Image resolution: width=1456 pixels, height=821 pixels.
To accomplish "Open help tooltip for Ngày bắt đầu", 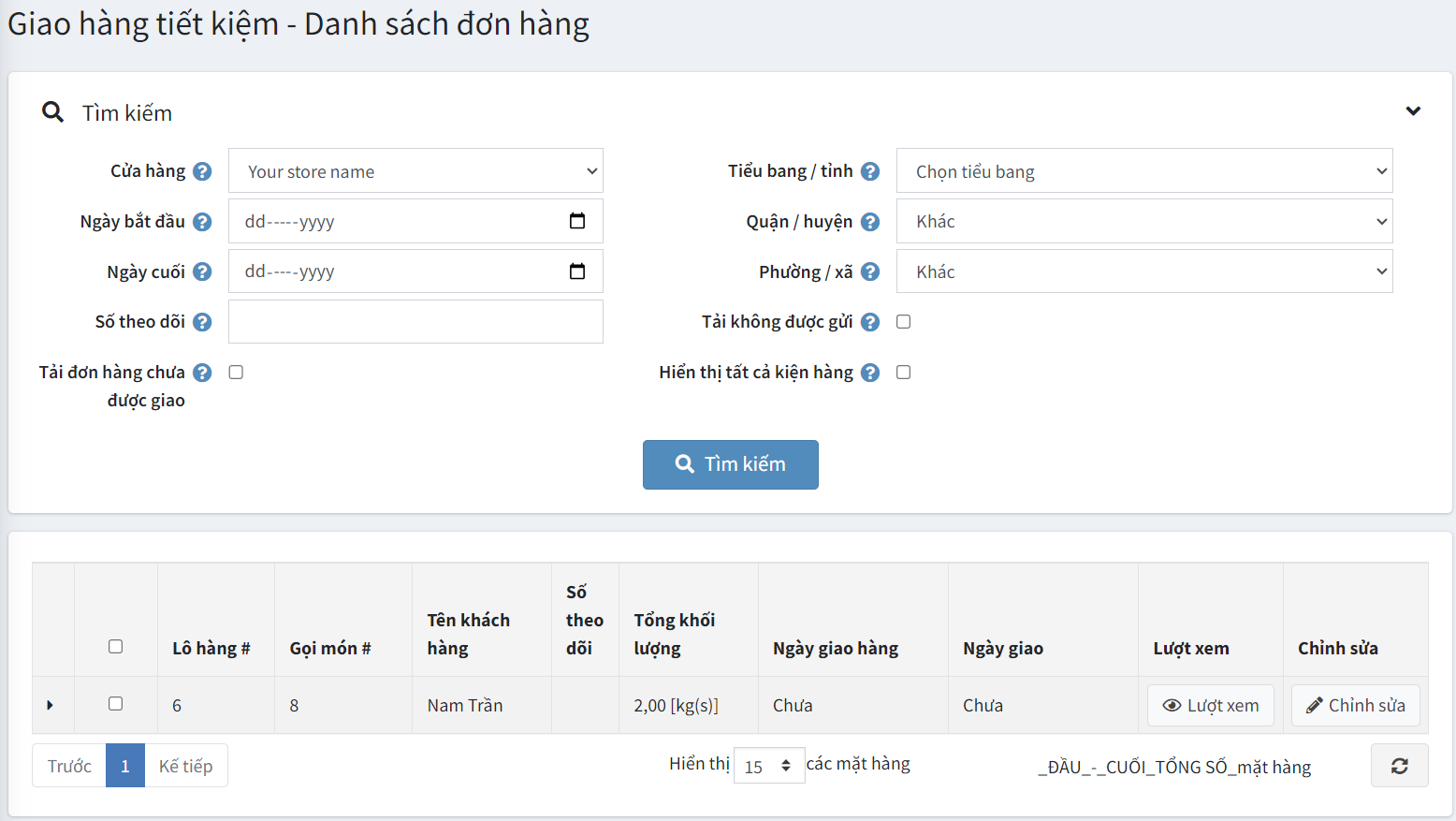I will tap(202, 222).
